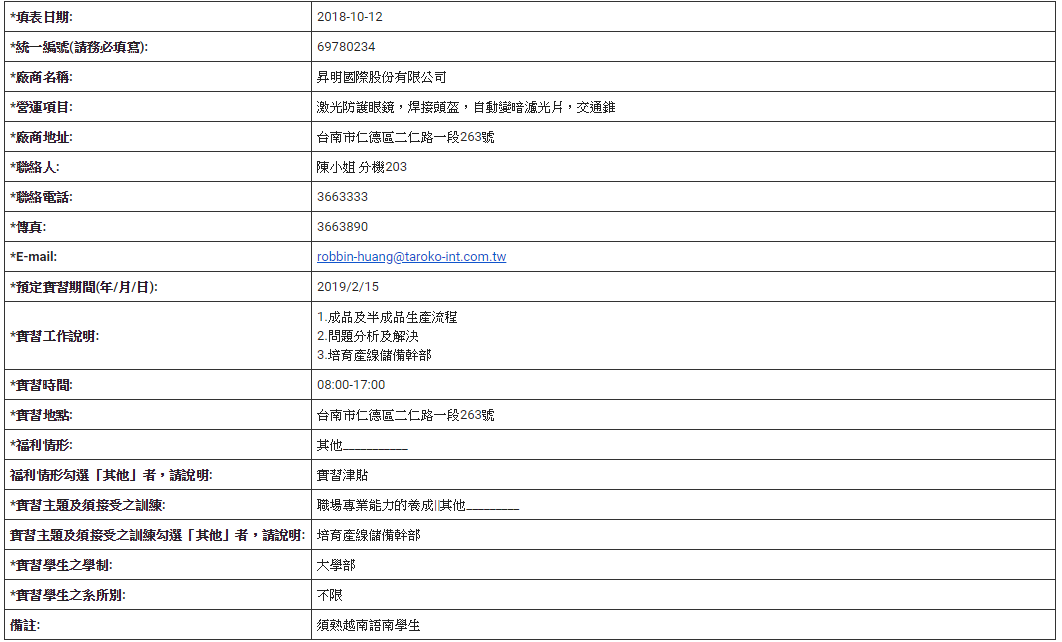Screen dimensions: 1062x642
Task: Select the *廠商名稱 label
Action: (41, 77)
